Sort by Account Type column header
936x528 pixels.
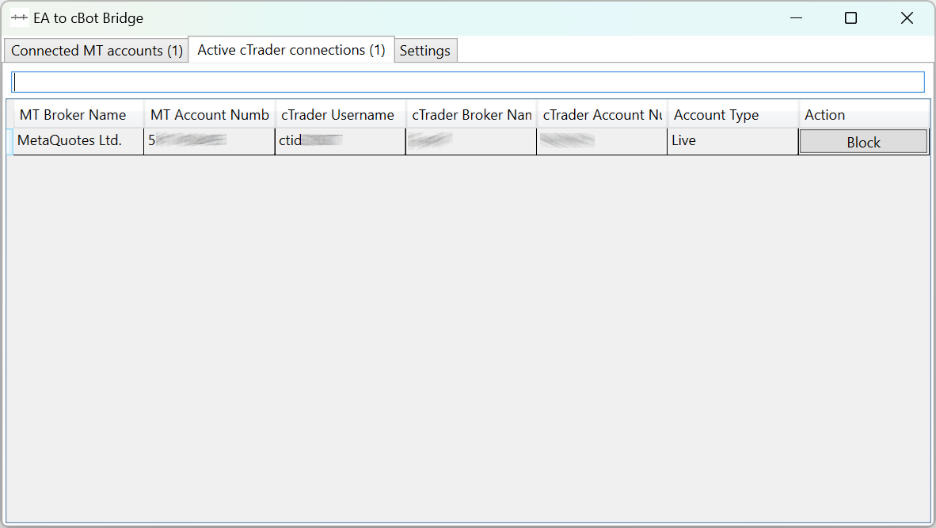(732, 115)
